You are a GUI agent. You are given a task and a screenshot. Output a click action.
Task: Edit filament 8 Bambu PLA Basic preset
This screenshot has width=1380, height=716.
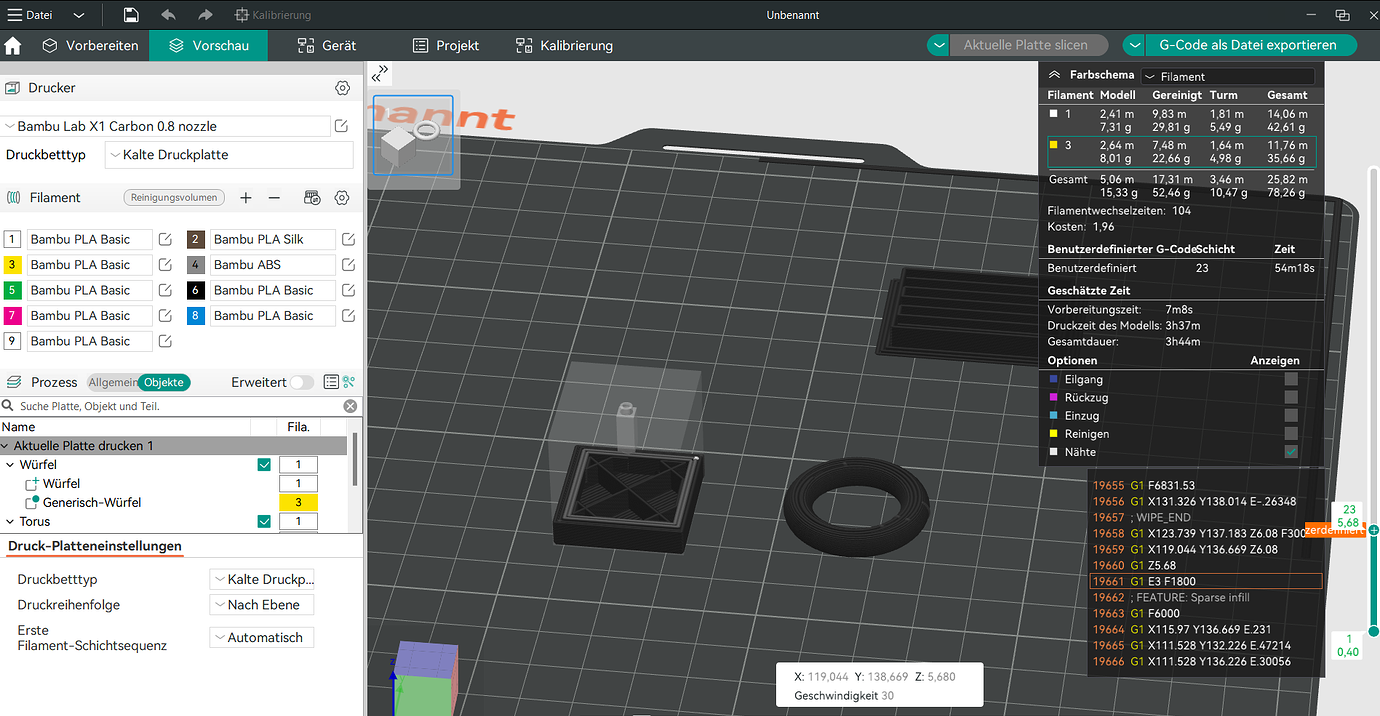tap(349, 315)
